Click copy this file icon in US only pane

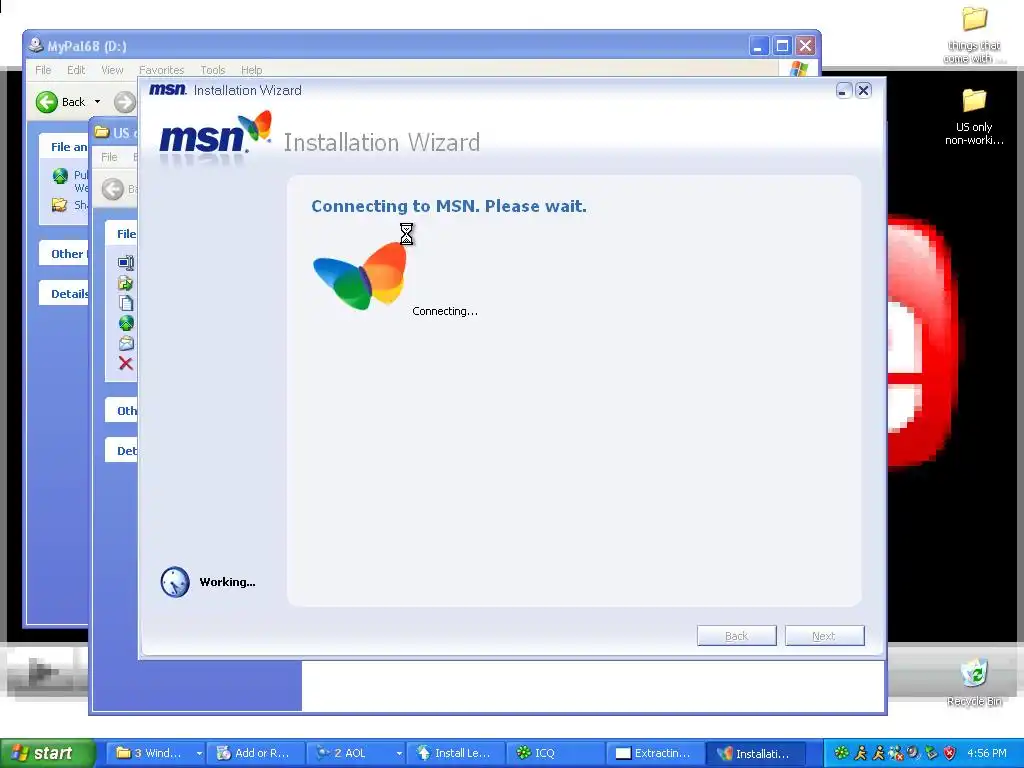[126, 303]
